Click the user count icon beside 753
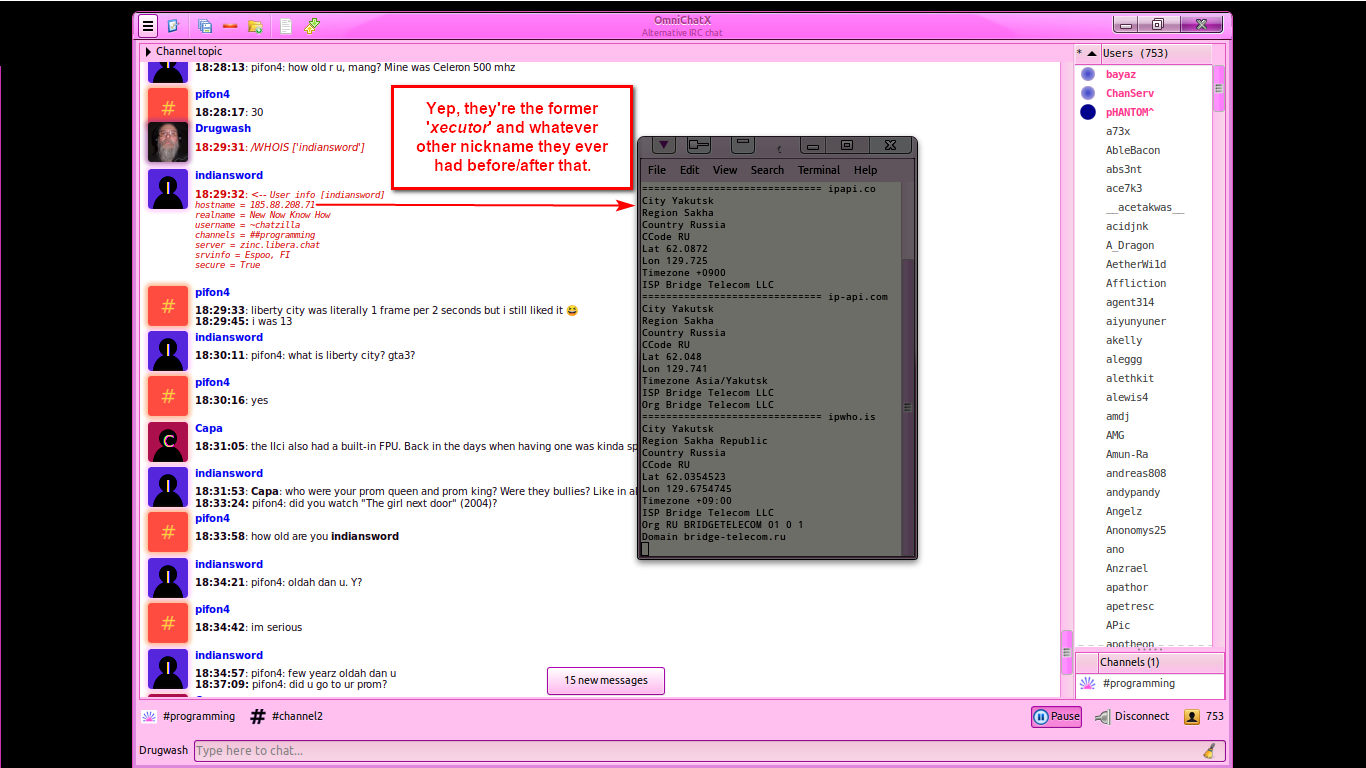Image resolution: width=1366 pixels, height=768 pixels. (1192, 717)
